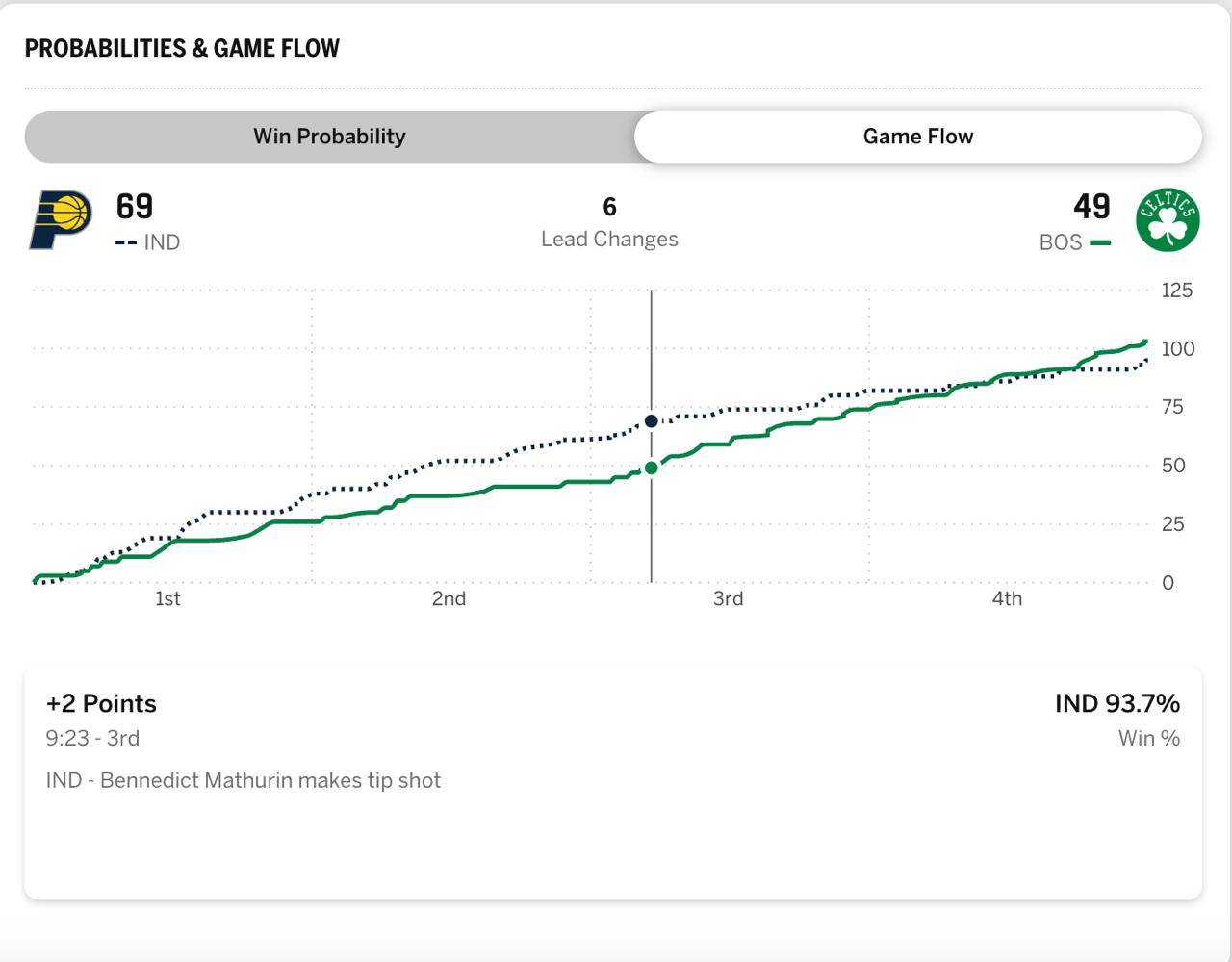
Task: Switch to the Win Probability tab
Action: pyautogui.click(x=329, y=137)
